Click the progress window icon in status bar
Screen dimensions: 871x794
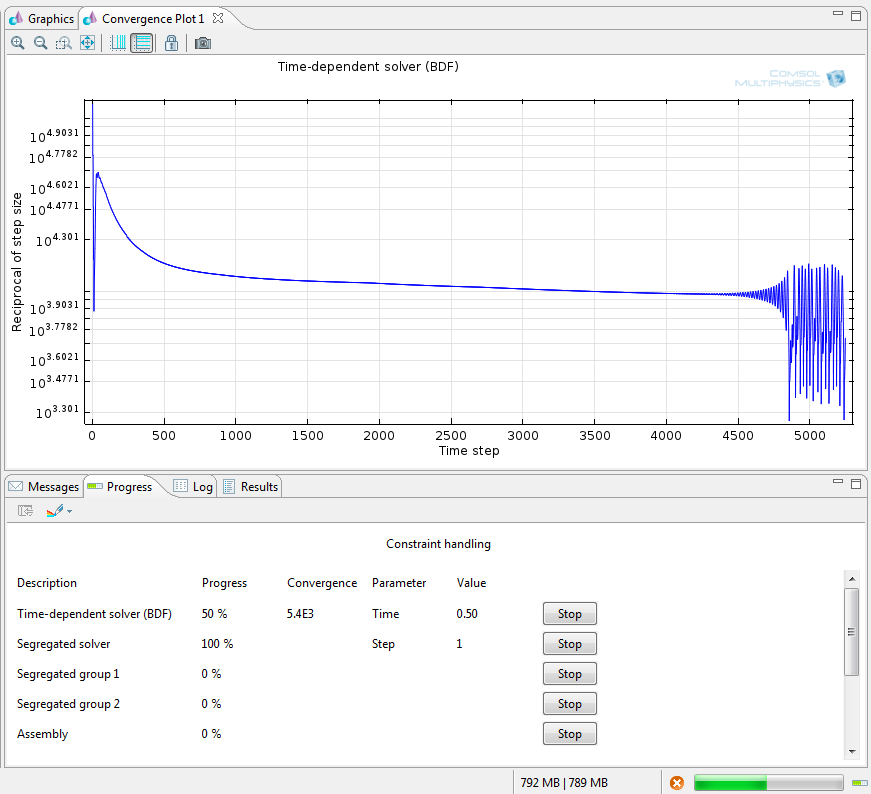[x=859, y=783]
